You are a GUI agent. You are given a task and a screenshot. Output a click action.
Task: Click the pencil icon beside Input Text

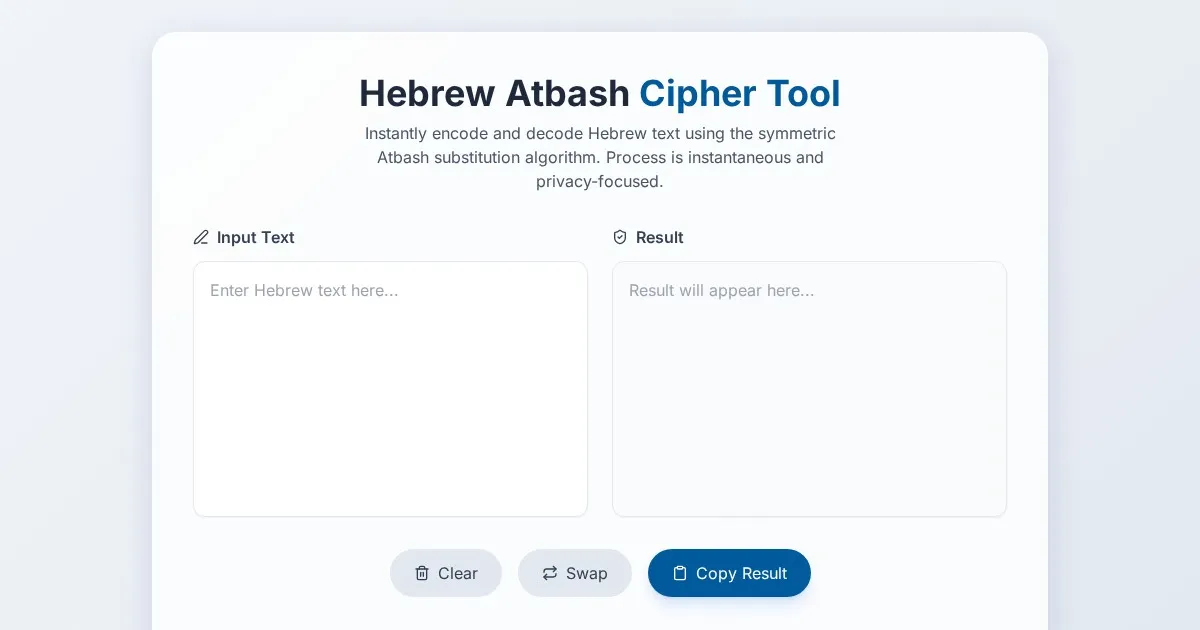(x=201, y=237)
